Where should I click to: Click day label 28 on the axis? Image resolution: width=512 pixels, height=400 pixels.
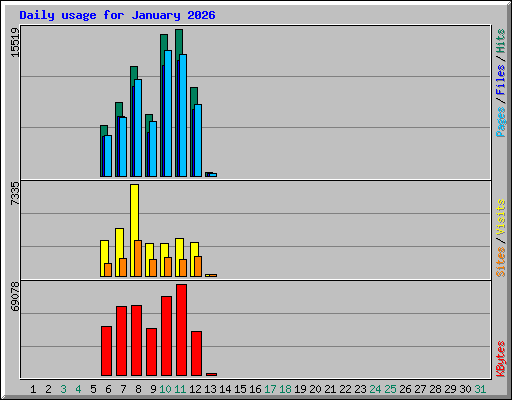coord(435,389)
